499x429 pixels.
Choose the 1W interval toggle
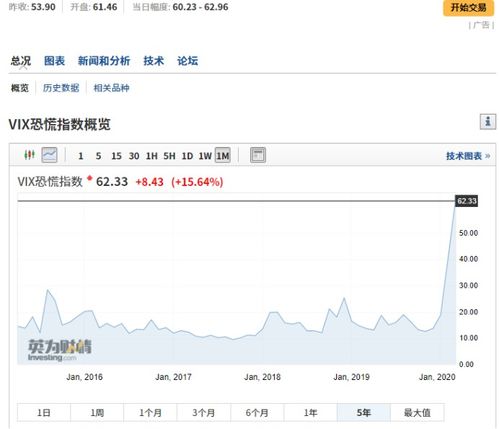(205, 156)
